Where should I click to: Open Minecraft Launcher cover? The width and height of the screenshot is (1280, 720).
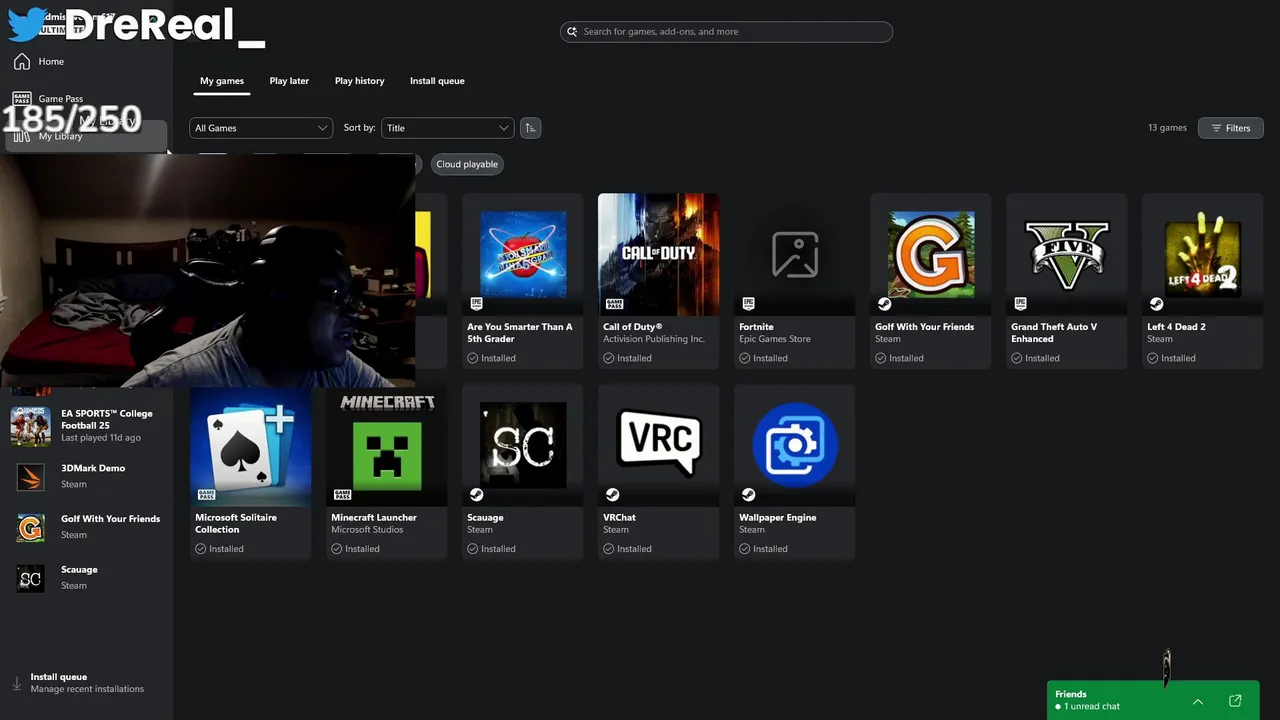tap(387, 445)
